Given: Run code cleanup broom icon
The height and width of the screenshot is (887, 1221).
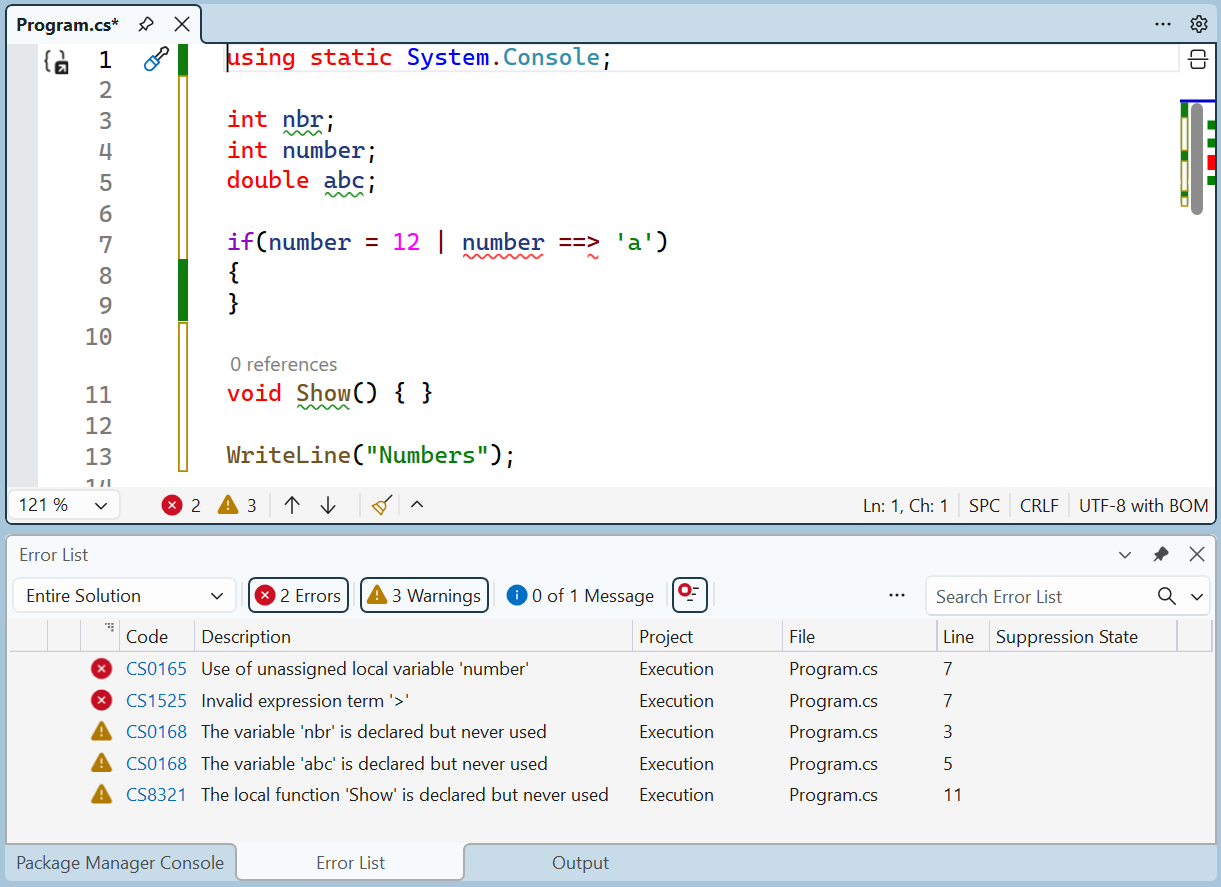Looking at the screenshot, I should (381, 505).
